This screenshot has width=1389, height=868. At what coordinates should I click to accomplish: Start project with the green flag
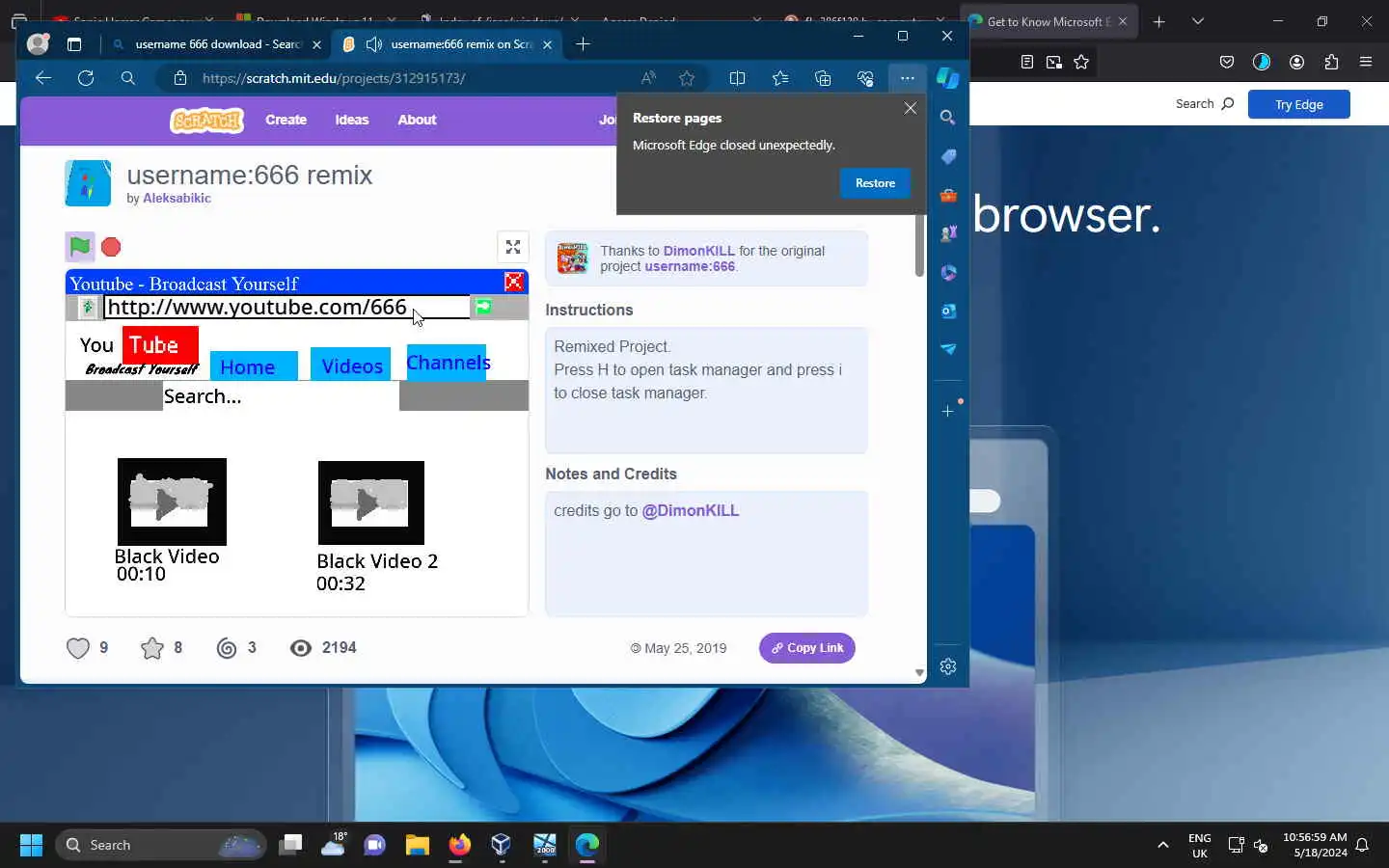click(80, 247)
